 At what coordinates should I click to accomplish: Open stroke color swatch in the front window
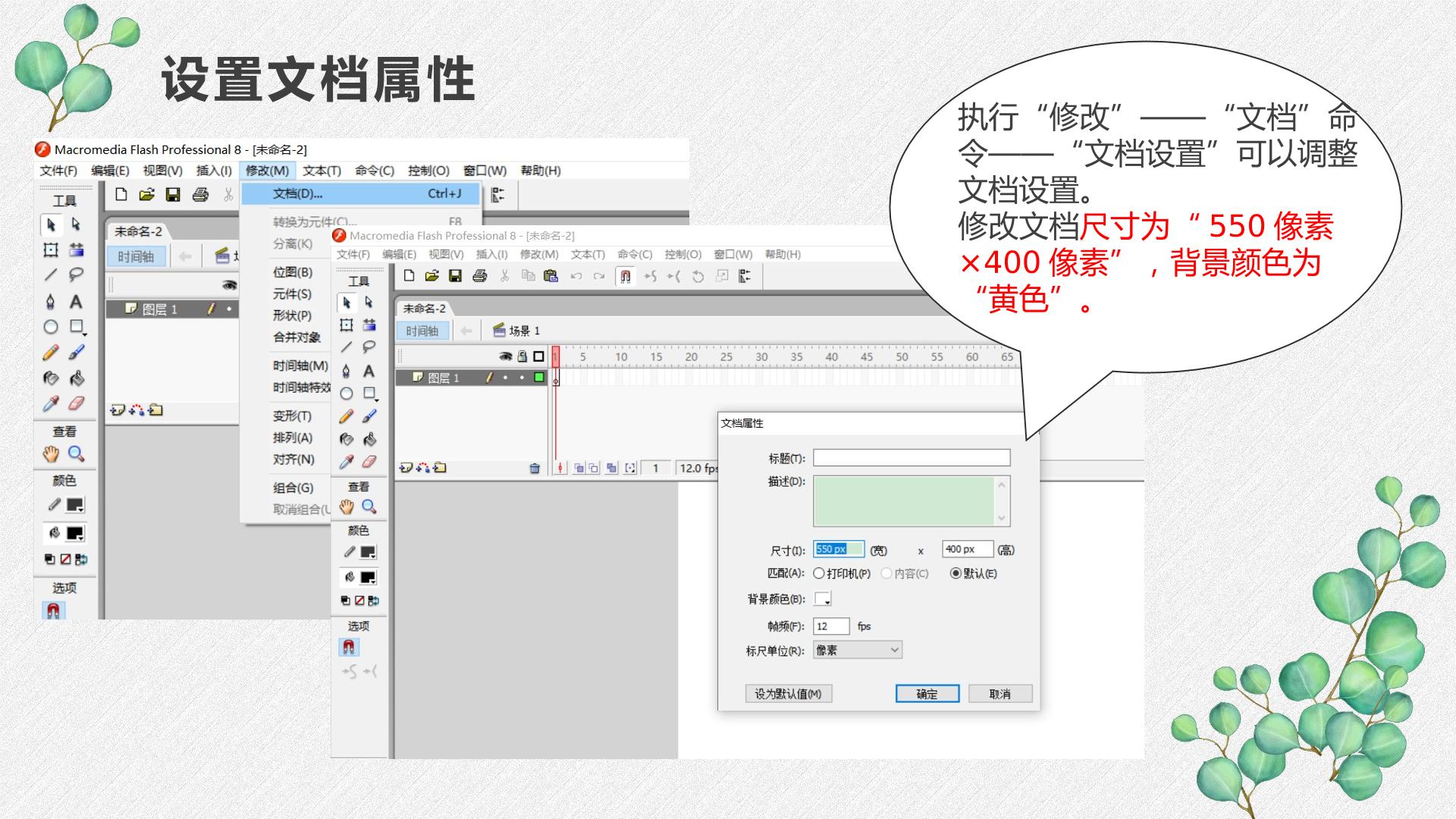pyautogui.click(x=369, y=552)
